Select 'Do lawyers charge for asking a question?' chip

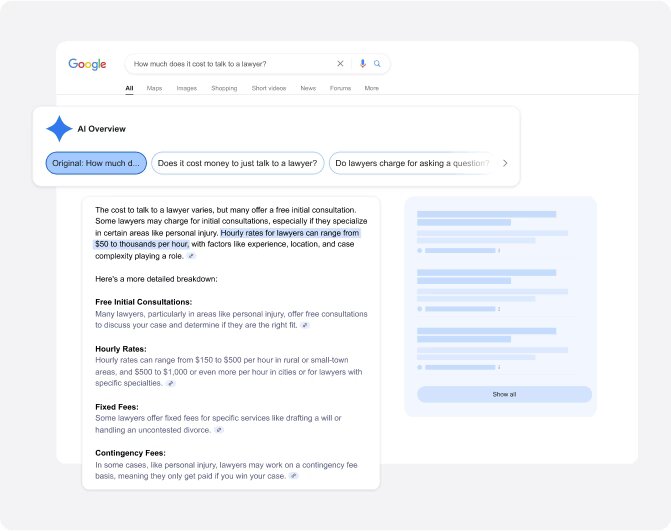pyautogui.click(x=411, y=163)
